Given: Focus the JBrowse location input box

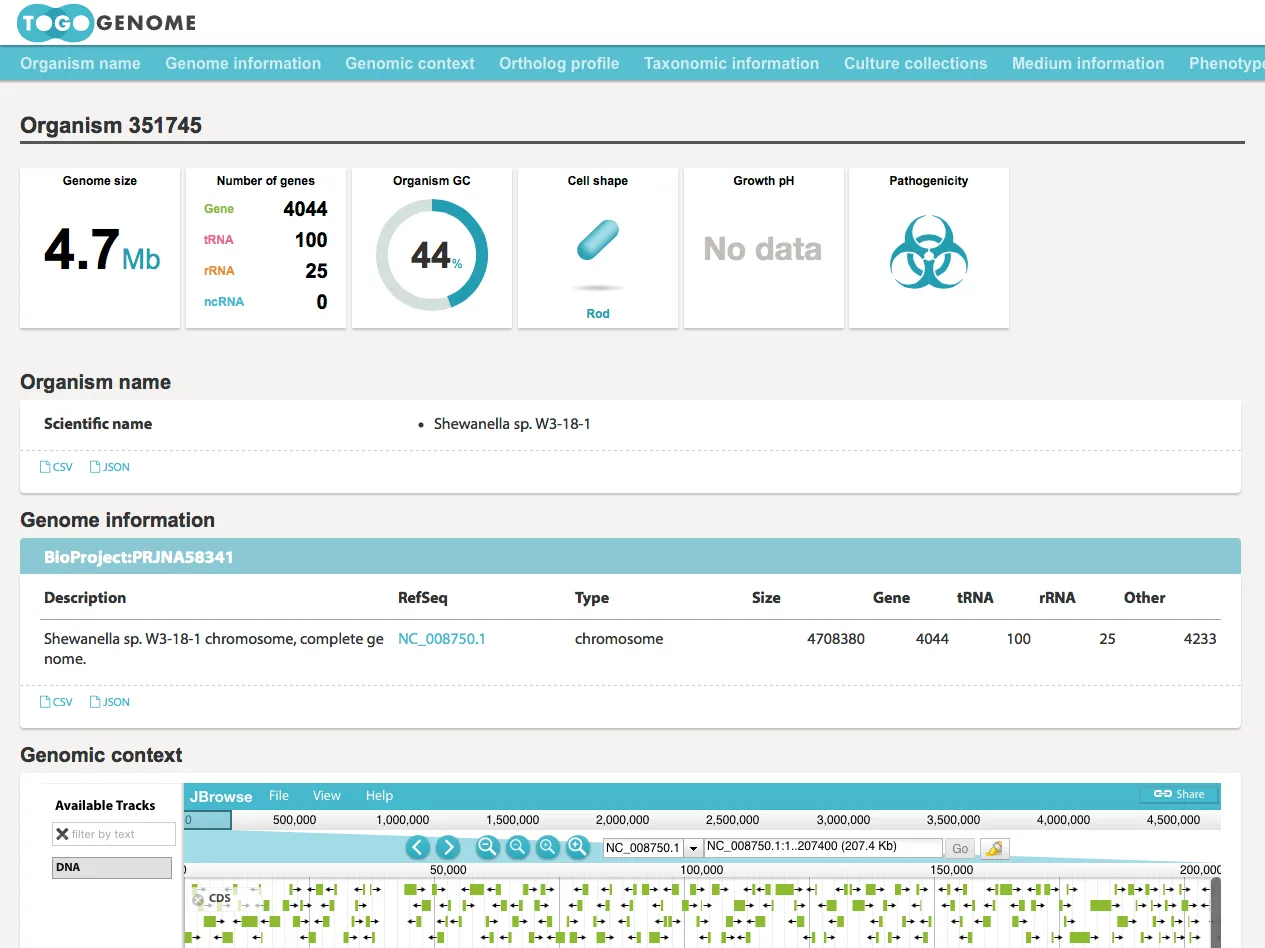Looking at the screenshot, I should point(823,847).
